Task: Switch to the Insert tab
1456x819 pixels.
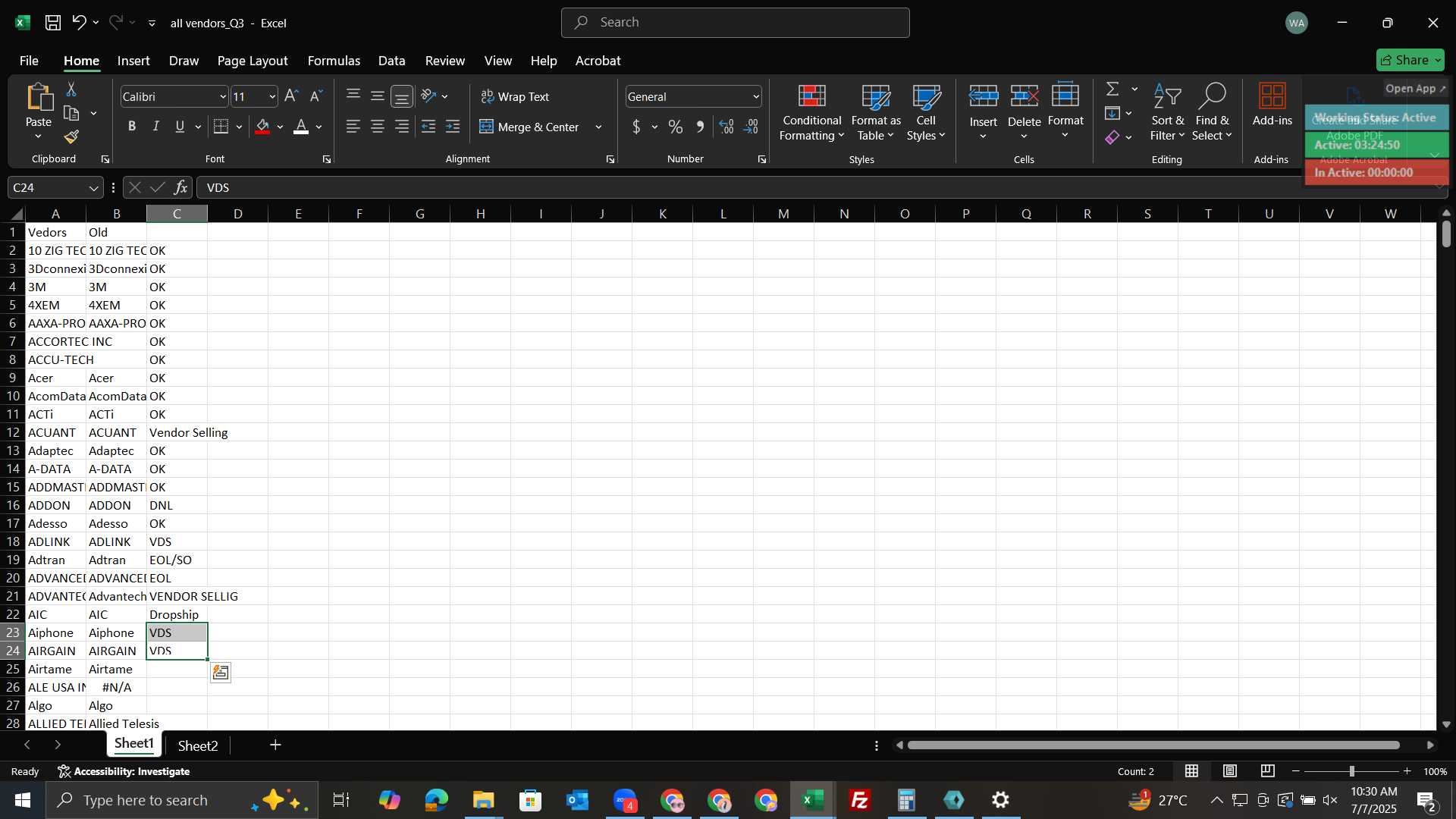Action: (133, 61)
